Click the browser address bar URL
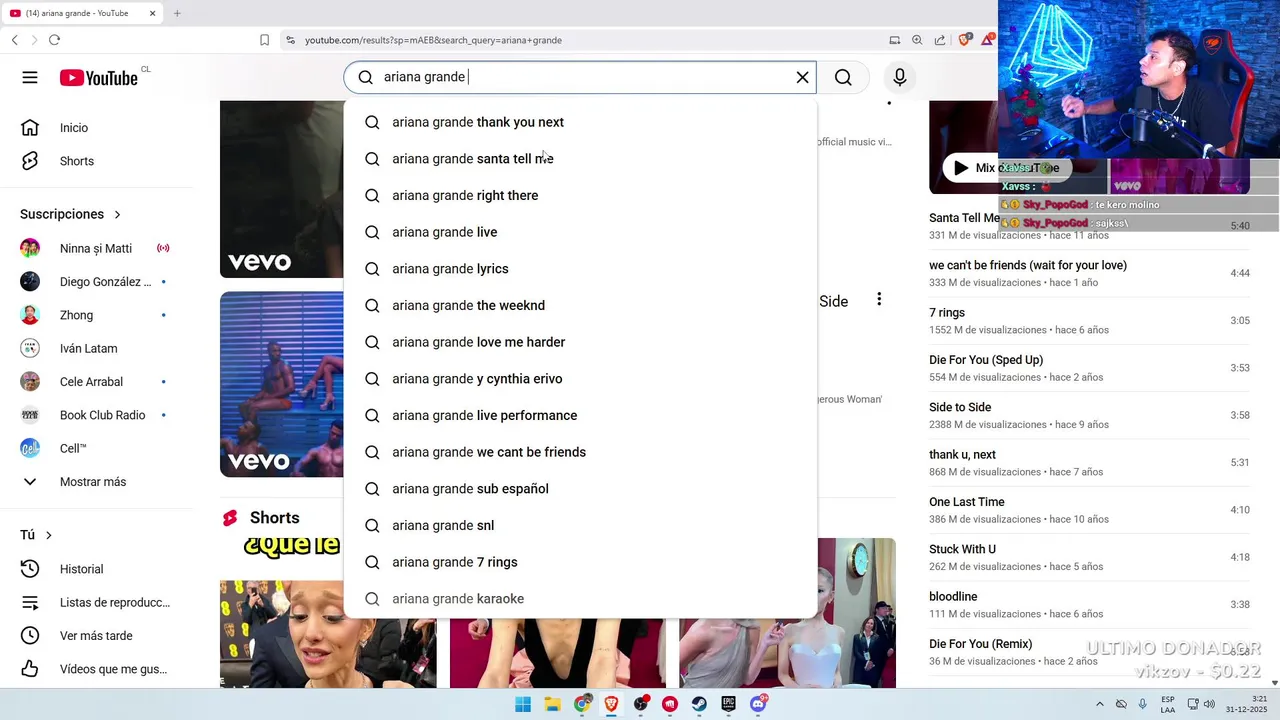The image size is (1280, 720). pos(433,40)
